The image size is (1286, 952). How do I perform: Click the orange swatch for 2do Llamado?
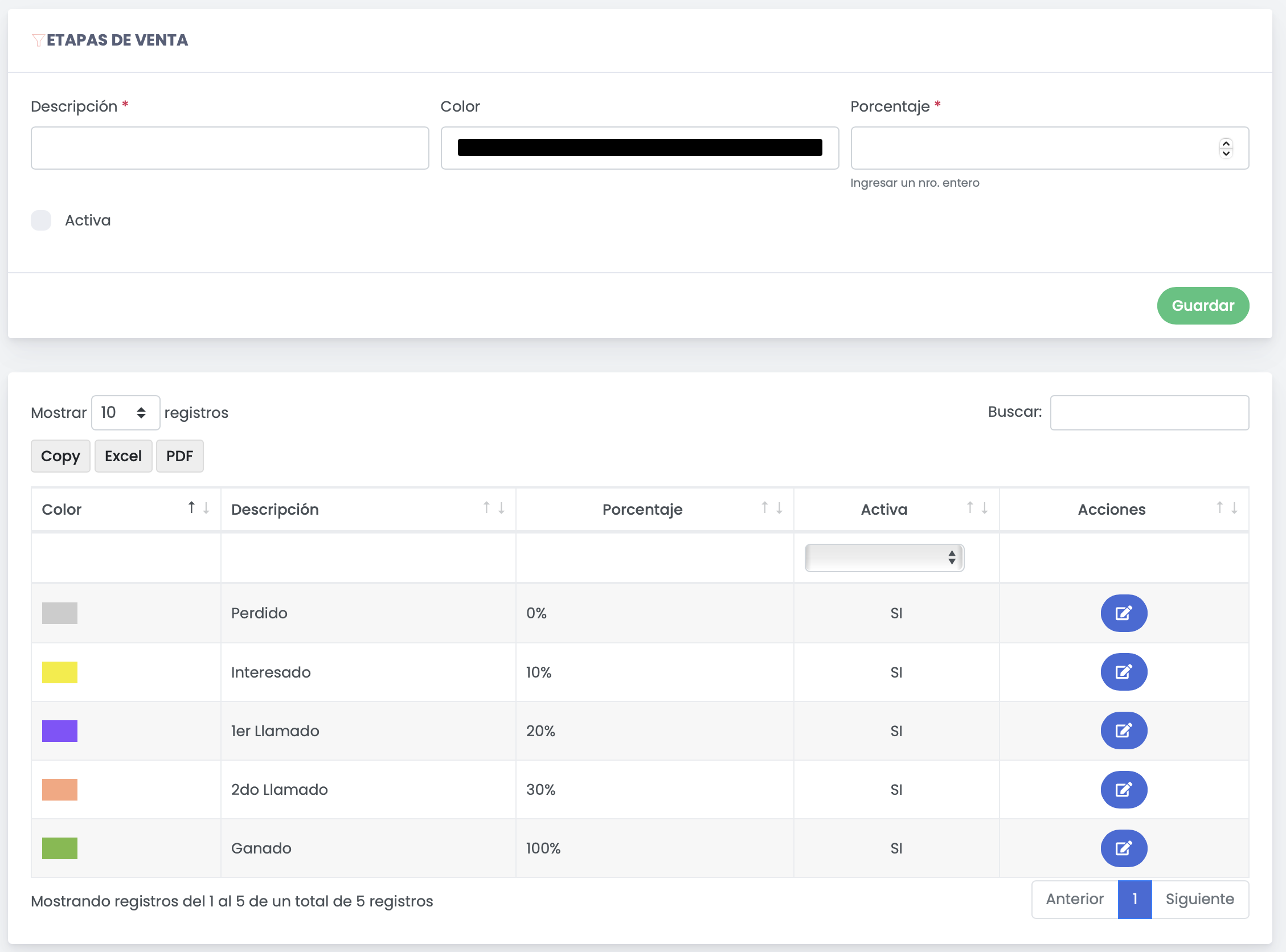click(x=59, y=790)
